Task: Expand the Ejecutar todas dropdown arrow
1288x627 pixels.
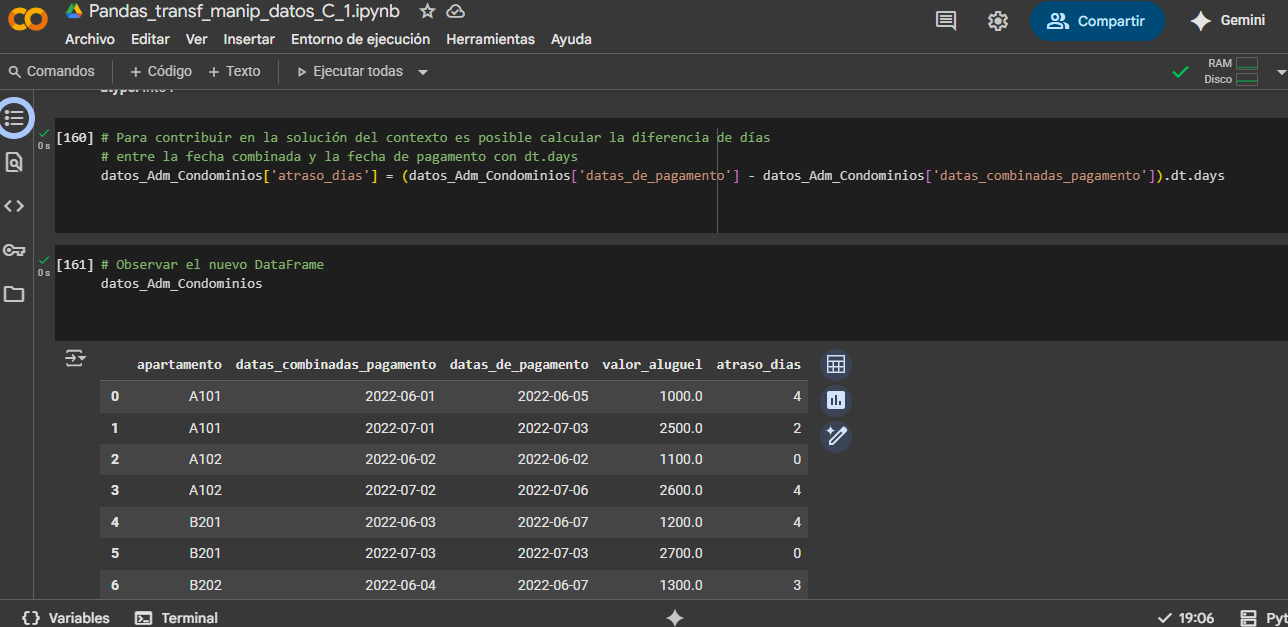Action: click(x=423, y=72)
